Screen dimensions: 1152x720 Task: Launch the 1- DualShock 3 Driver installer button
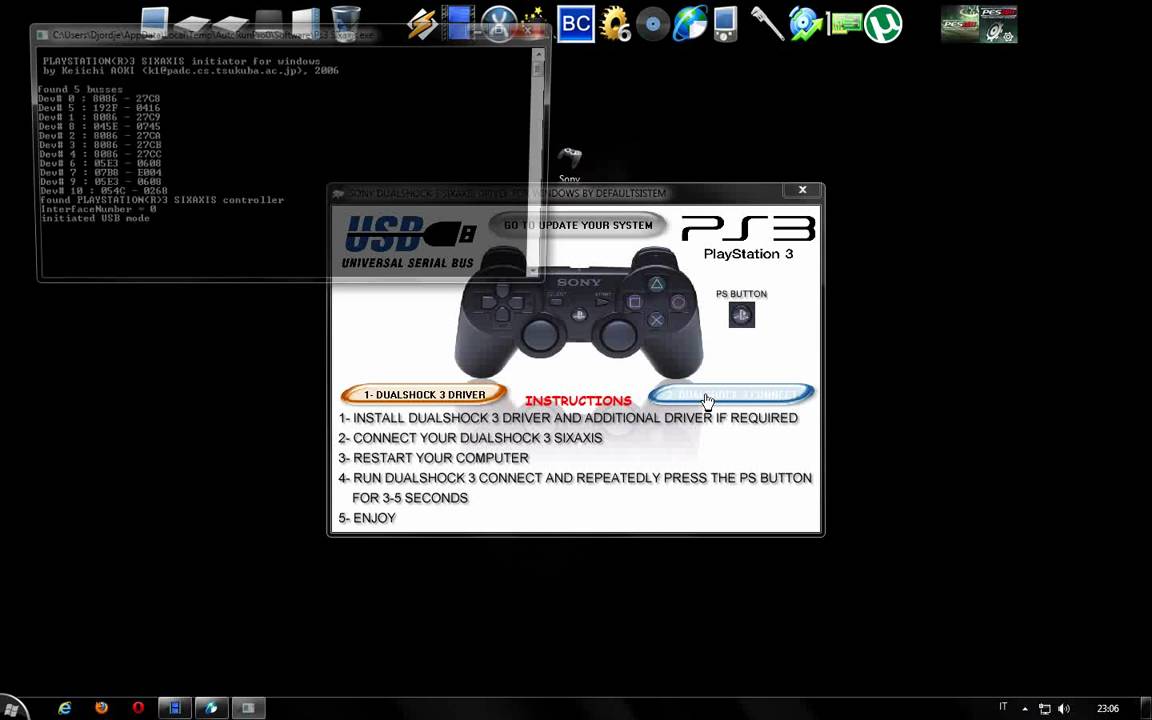pos(424,395)
